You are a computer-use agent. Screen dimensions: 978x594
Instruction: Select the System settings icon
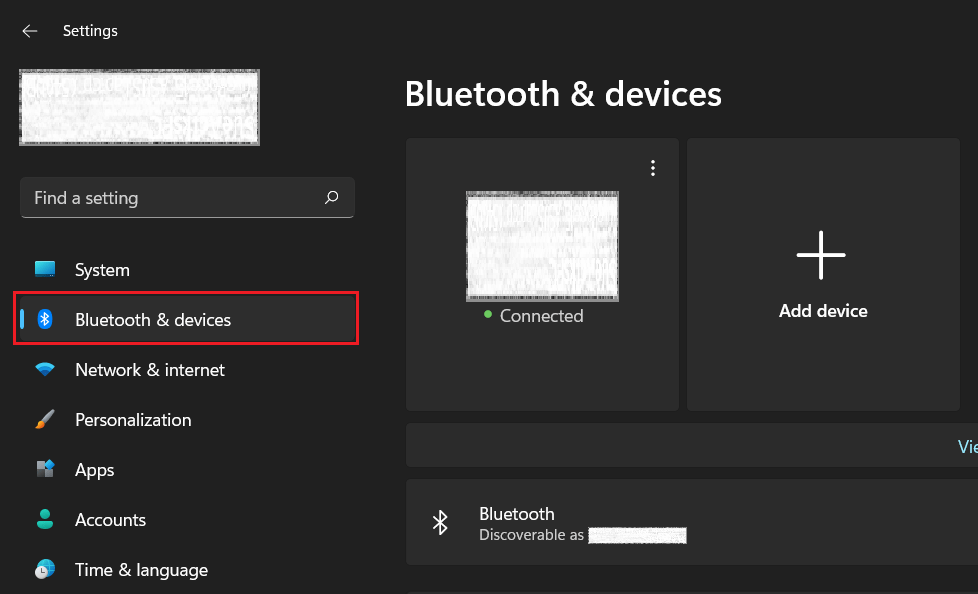(44, 269)
